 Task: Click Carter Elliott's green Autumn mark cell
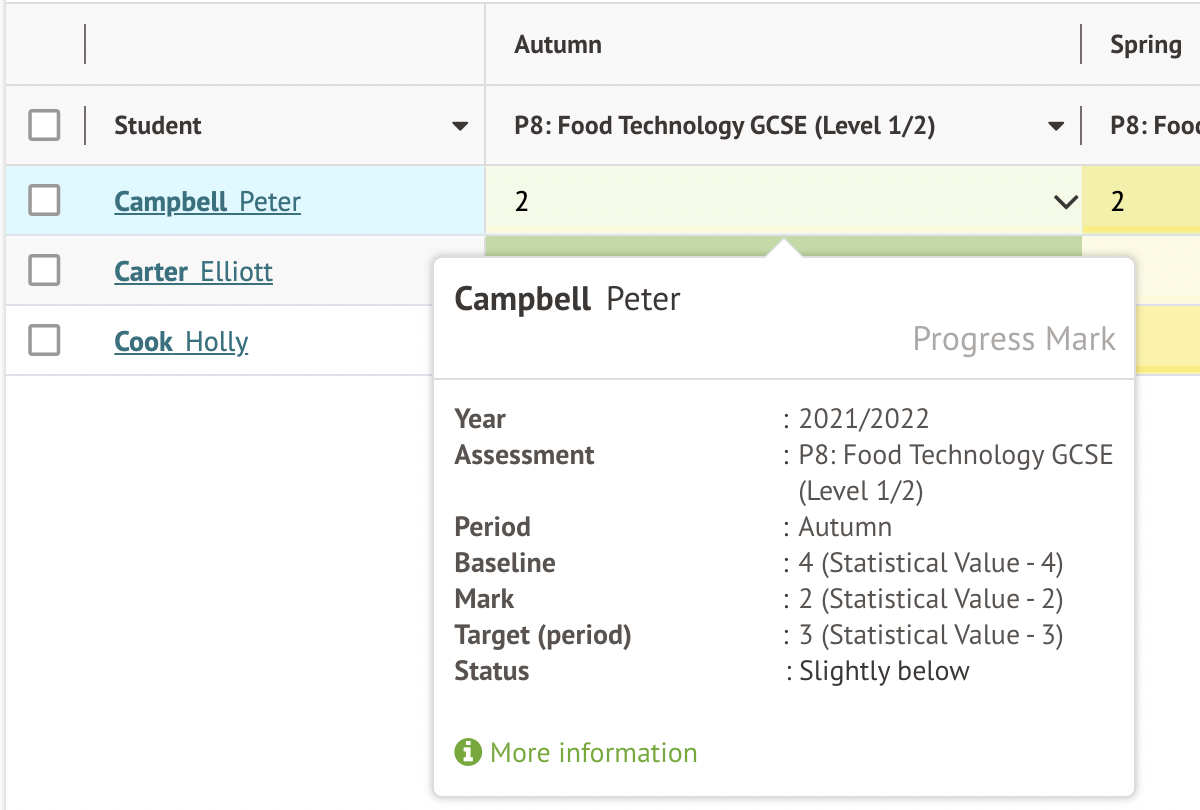pos(620,246)
